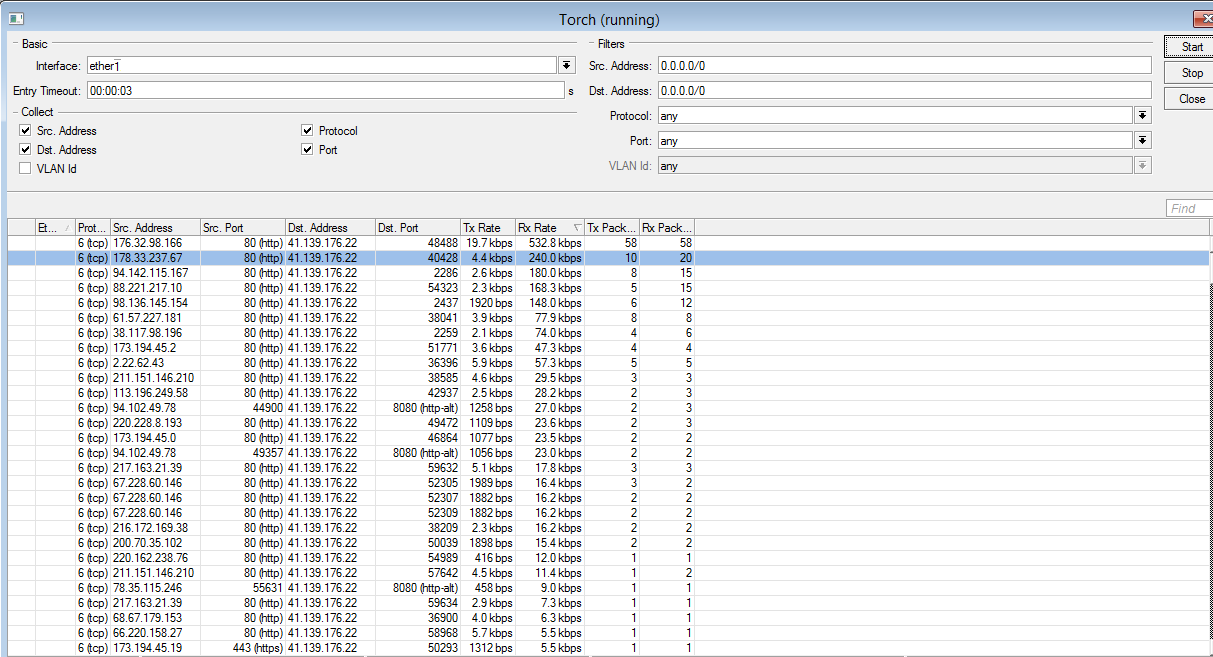This screenshot has height=657, width=1213.
Task: Sort by the Dst. Port column header
Action: point(418,228)
